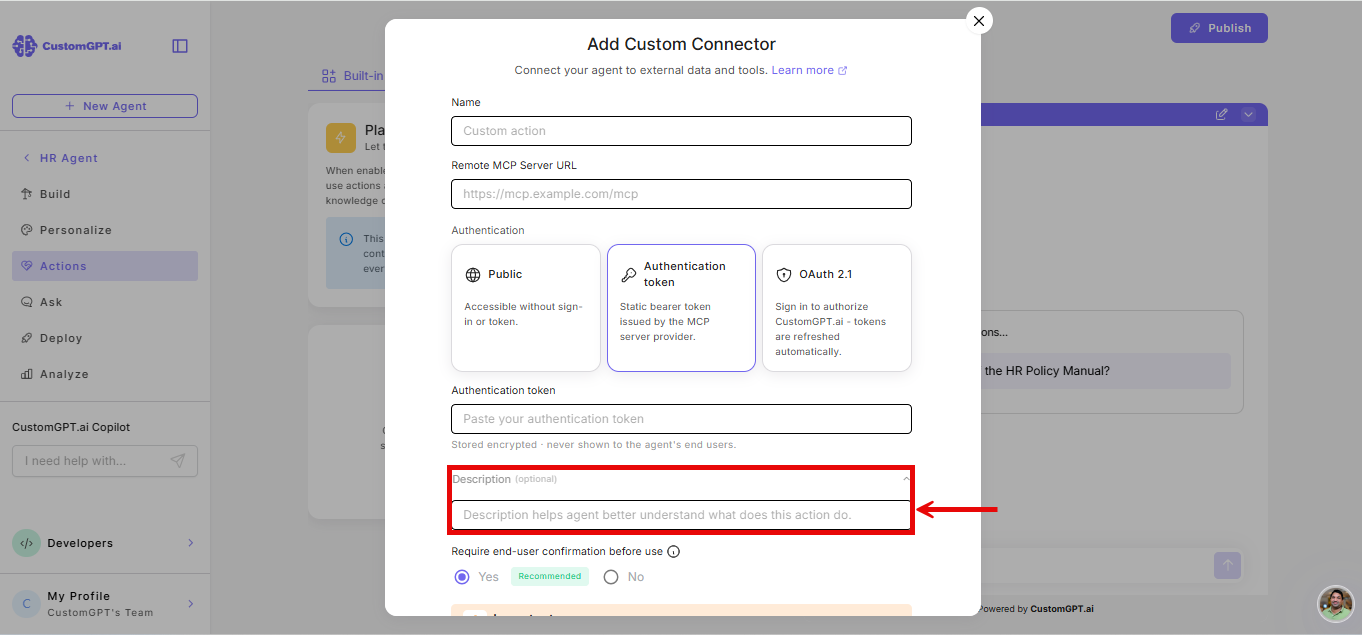Click the Developers code icon
1362x635 pixels.
[x=26, y=543]
